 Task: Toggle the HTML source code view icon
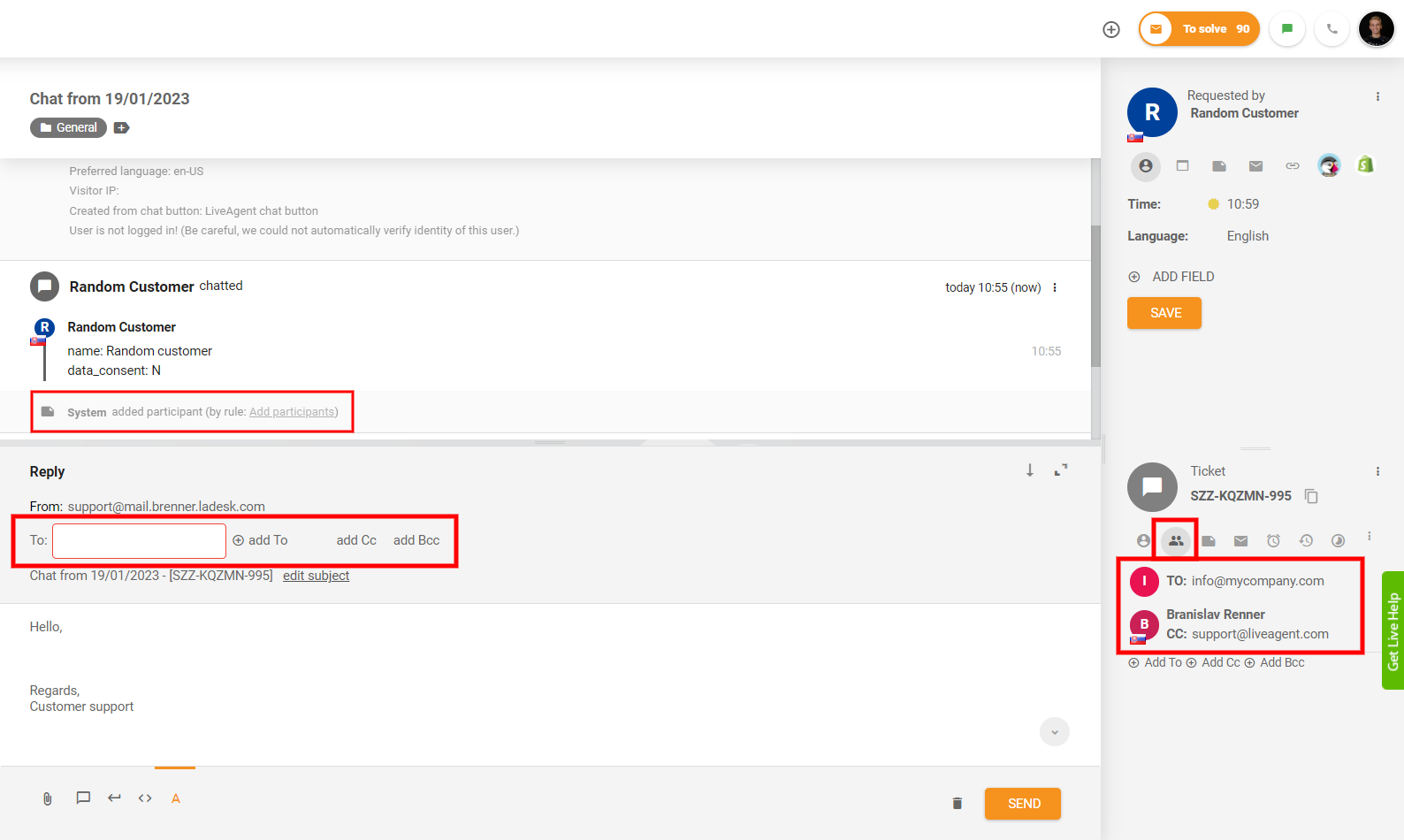coord(145,798)
